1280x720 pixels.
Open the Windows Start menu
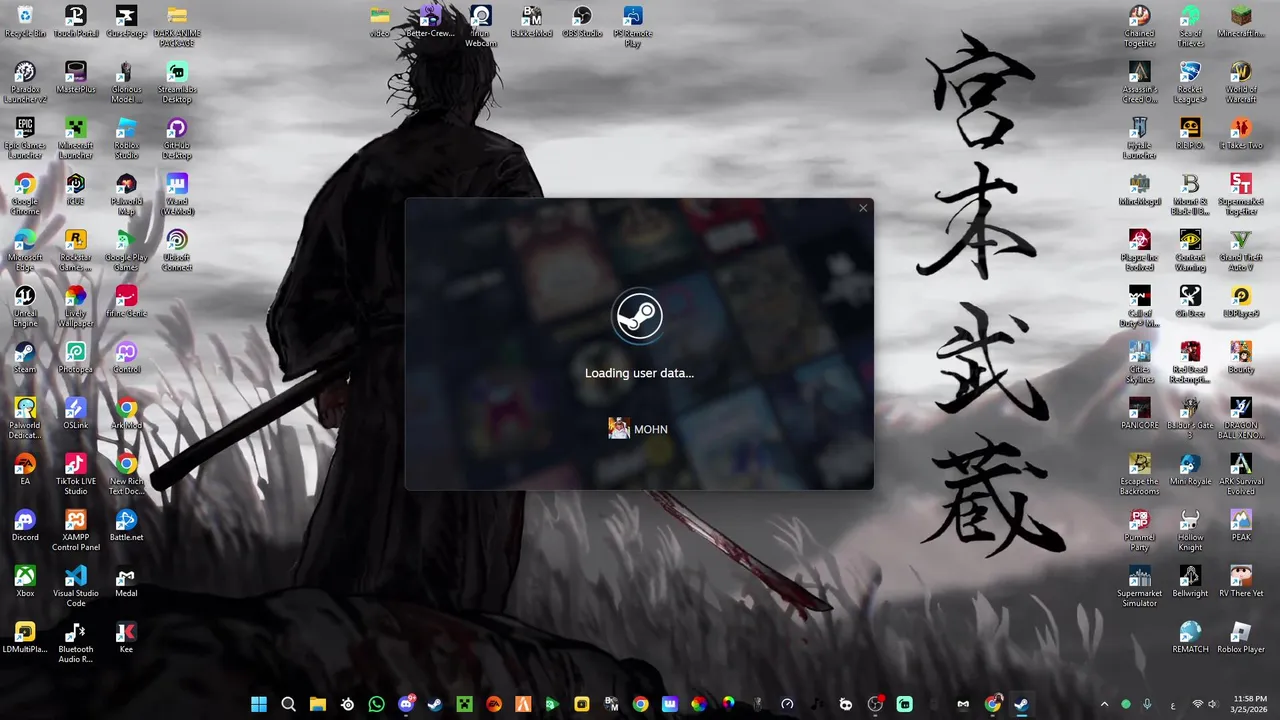pos(259,704)
